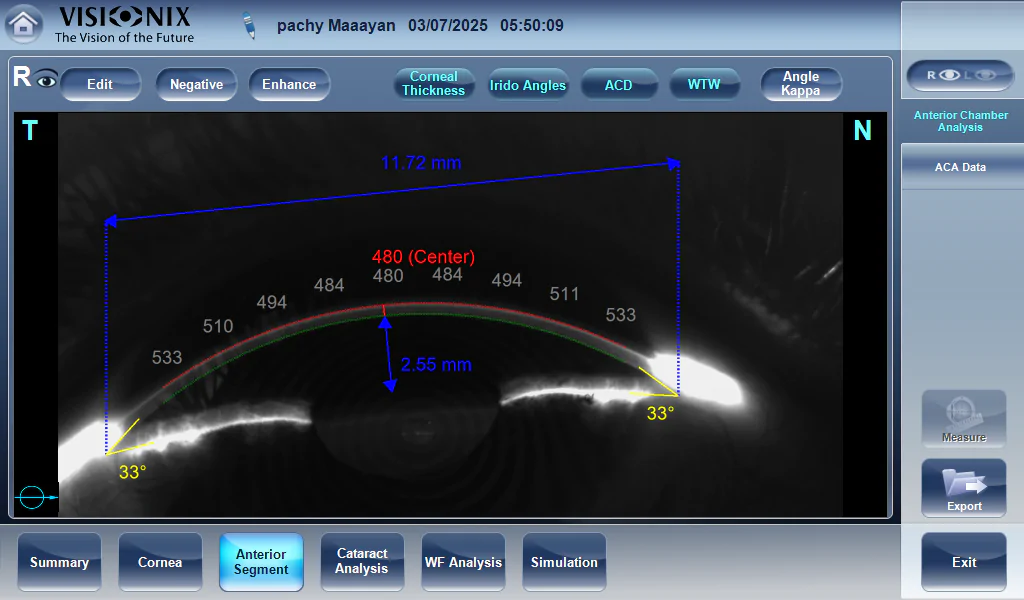Go to Cataract Analysis tab
This screenshot has height=600, width=1024.
point(362,562)
